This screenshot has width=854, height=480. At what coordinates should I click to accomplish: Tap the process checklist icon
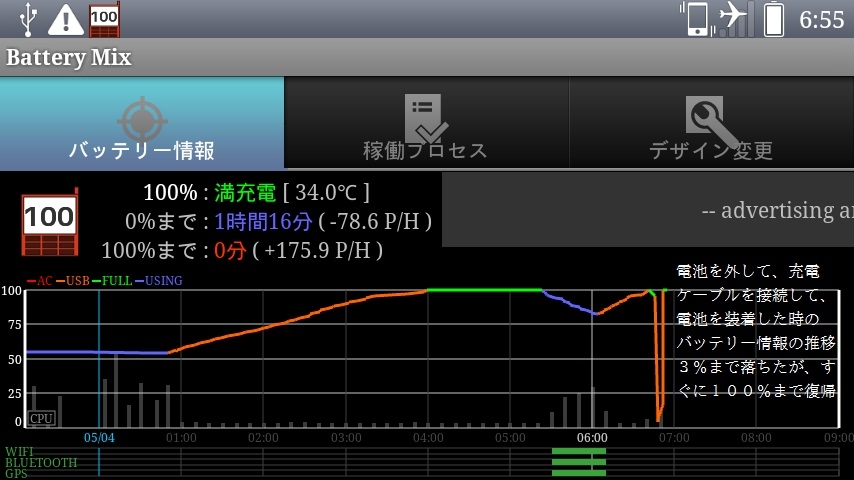425,117
